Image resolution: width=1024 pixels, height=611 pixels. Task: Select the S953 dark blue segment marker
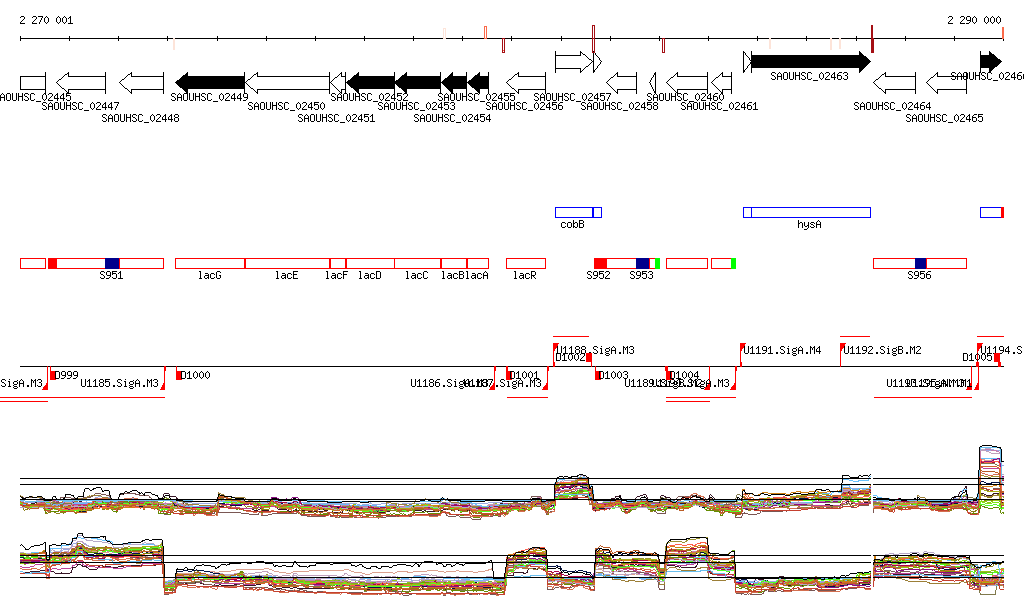click(643, 263)
